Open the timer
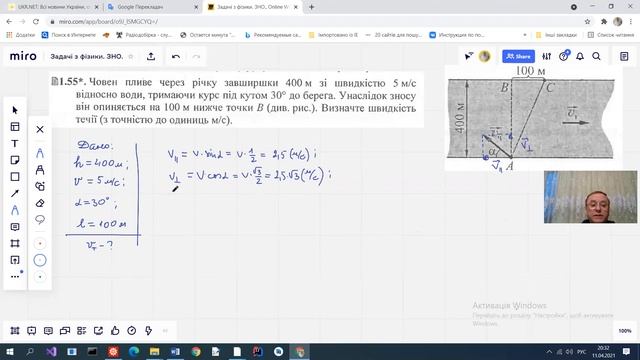The width and height of the screenshot is (640, 360). (131, 331)
